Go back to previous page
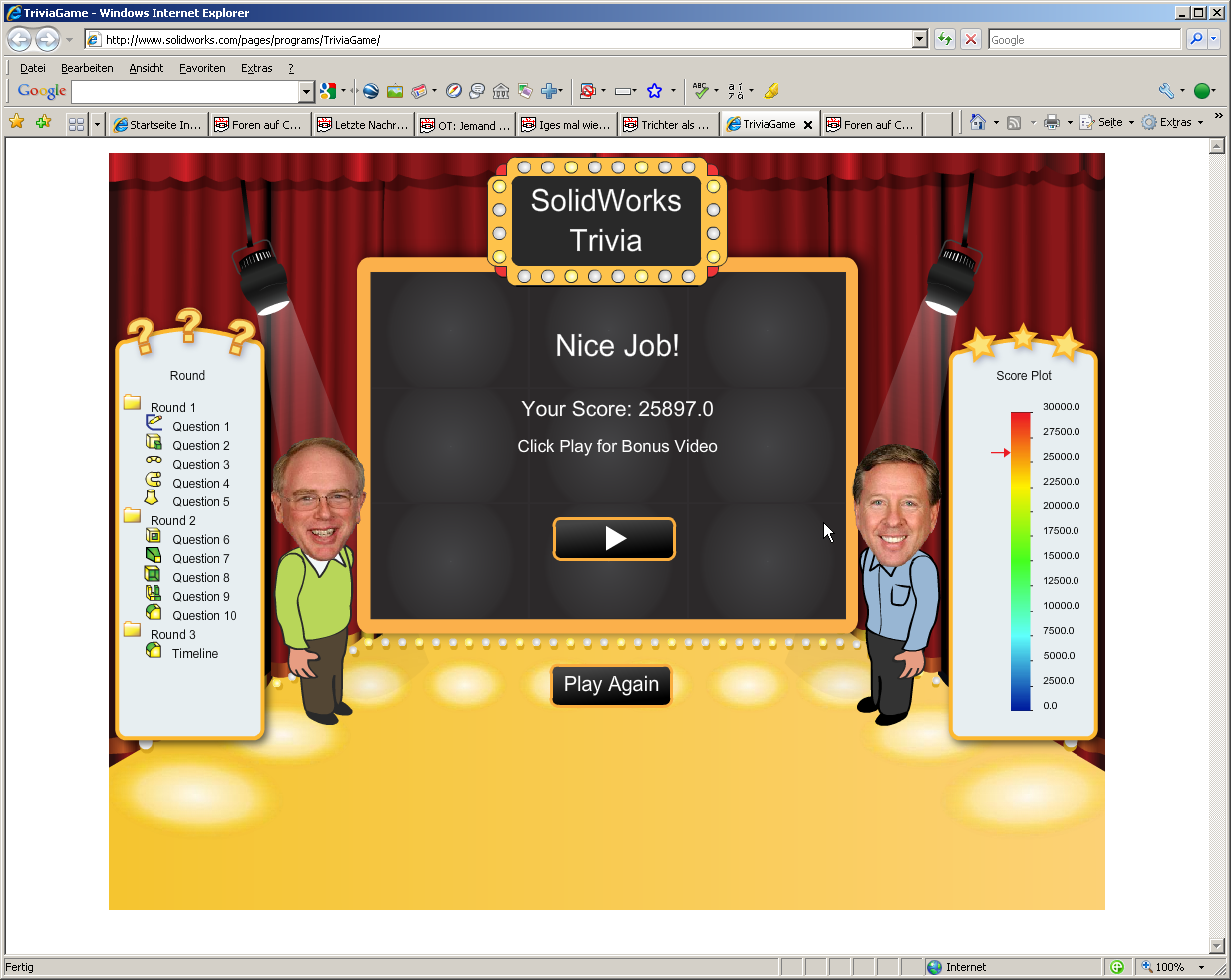Viewport: 1231px width, 980px height. point(20,39)
